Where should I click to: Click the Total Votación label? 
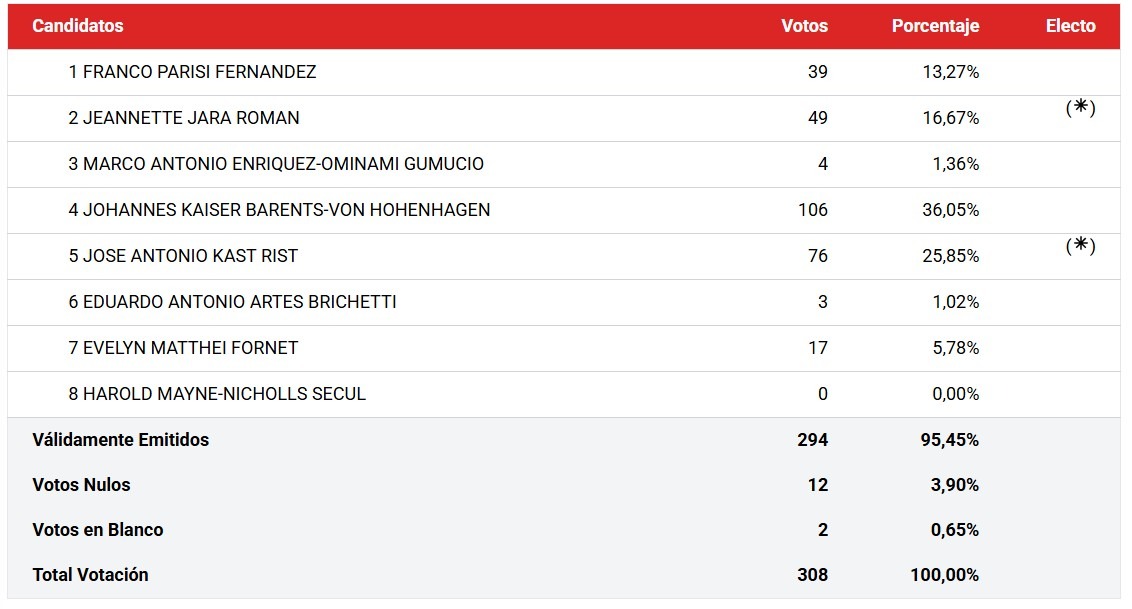[90, 575]
